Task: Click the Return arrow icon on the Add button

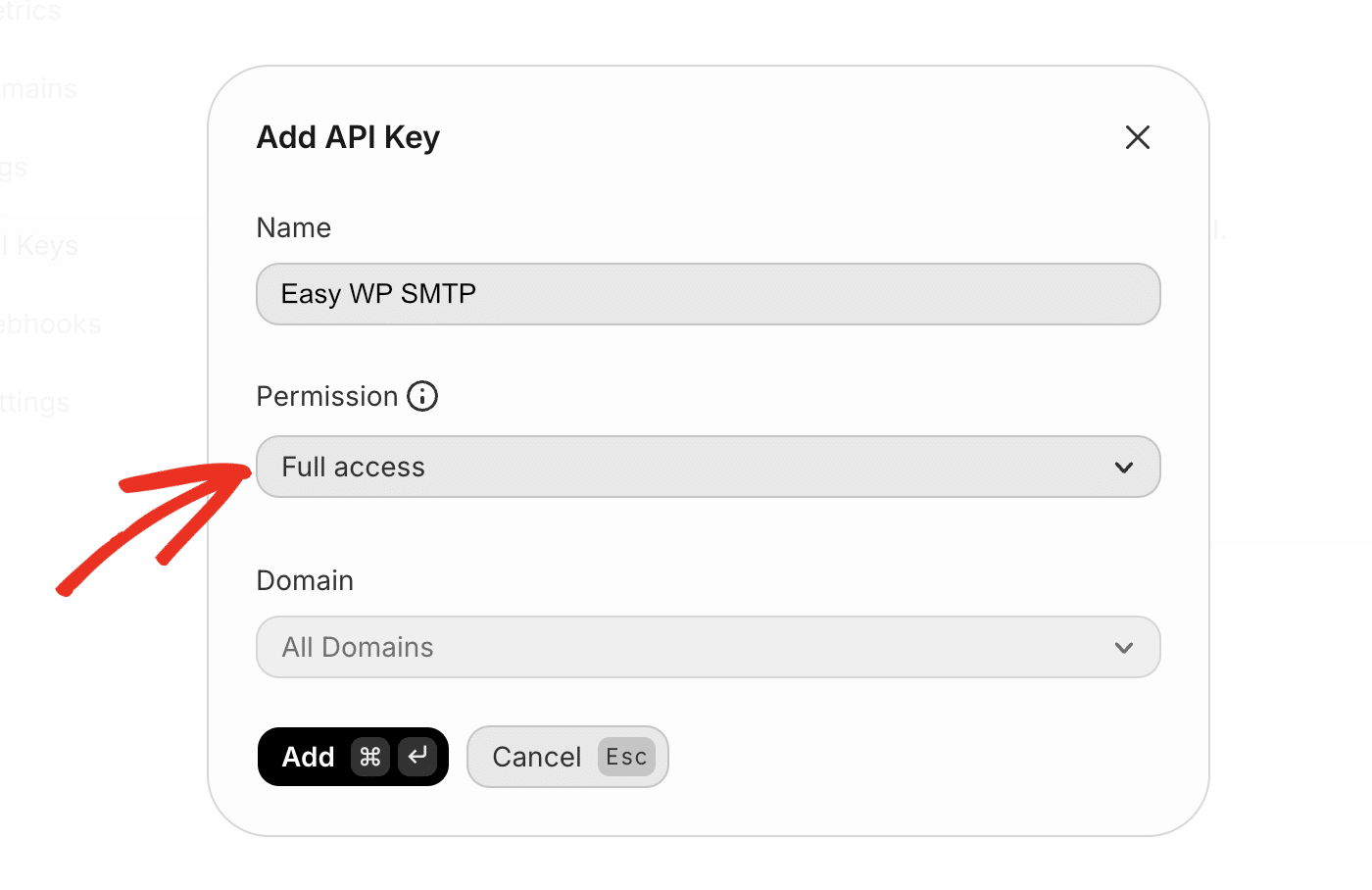Action: coord(416,757)
